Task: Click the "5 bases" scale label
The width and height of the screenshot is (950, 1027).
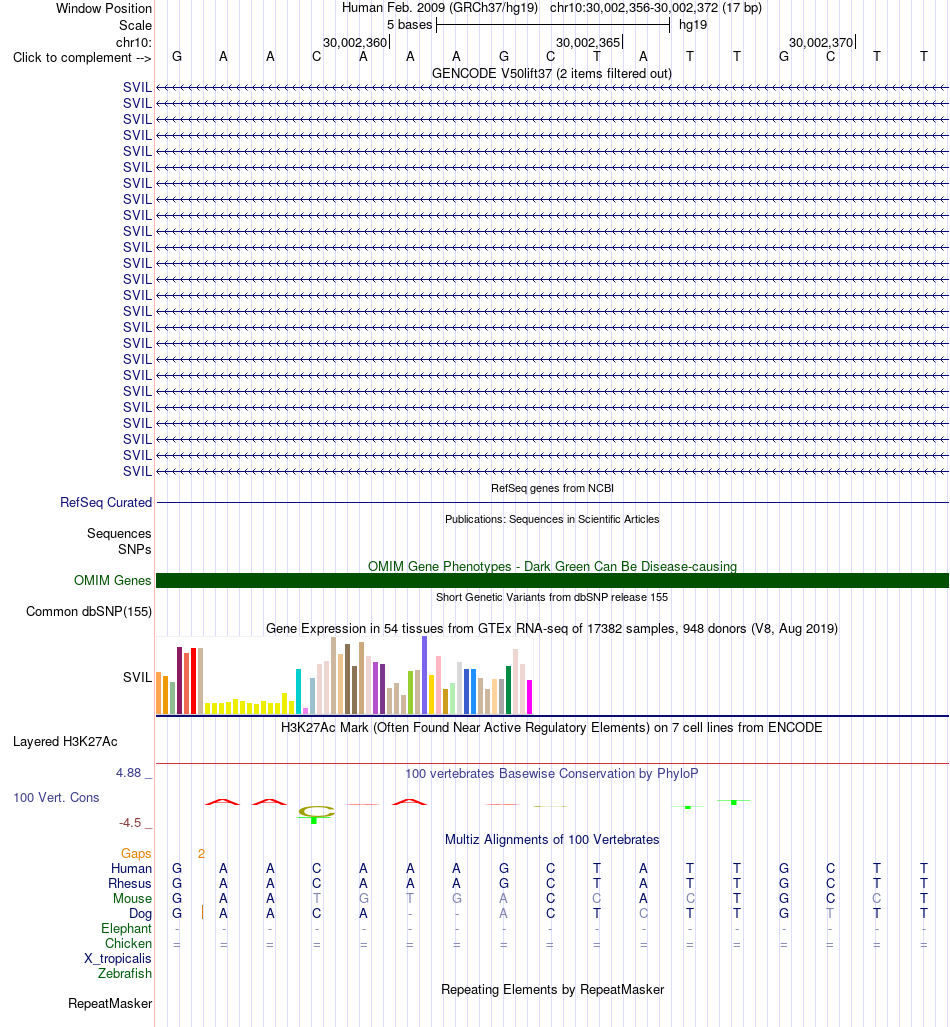Action: pos(409,25)
